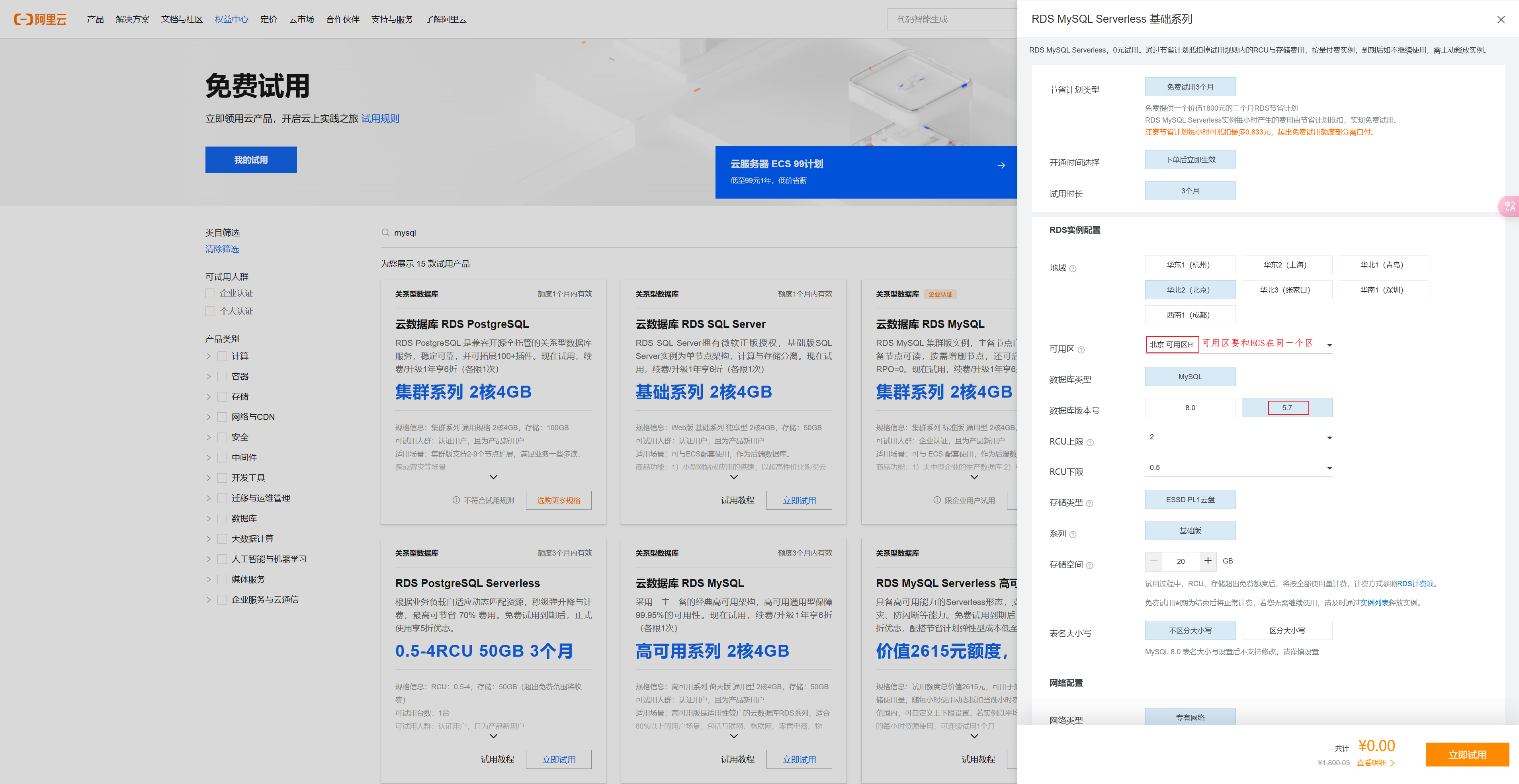Viewport: 1519px width, 784px height.
Task: Click info icon beside 限企业用户试用
Action: tap(937, 501)
